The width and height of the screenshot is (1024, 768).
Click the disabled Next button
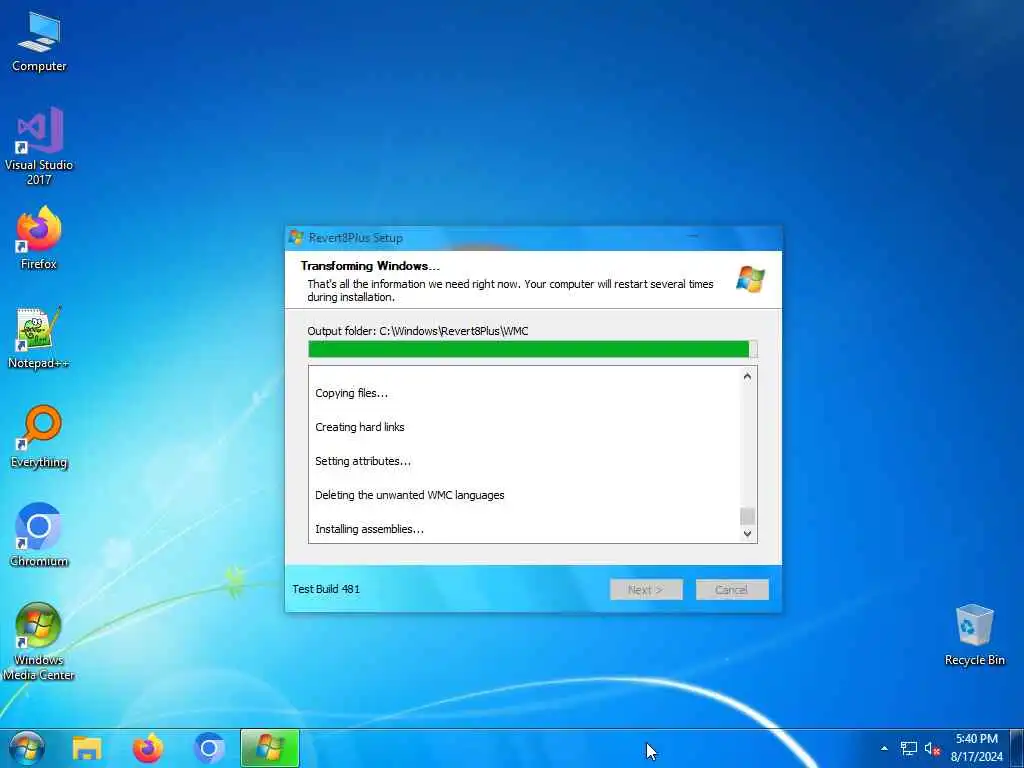click(x=646, y=590)
